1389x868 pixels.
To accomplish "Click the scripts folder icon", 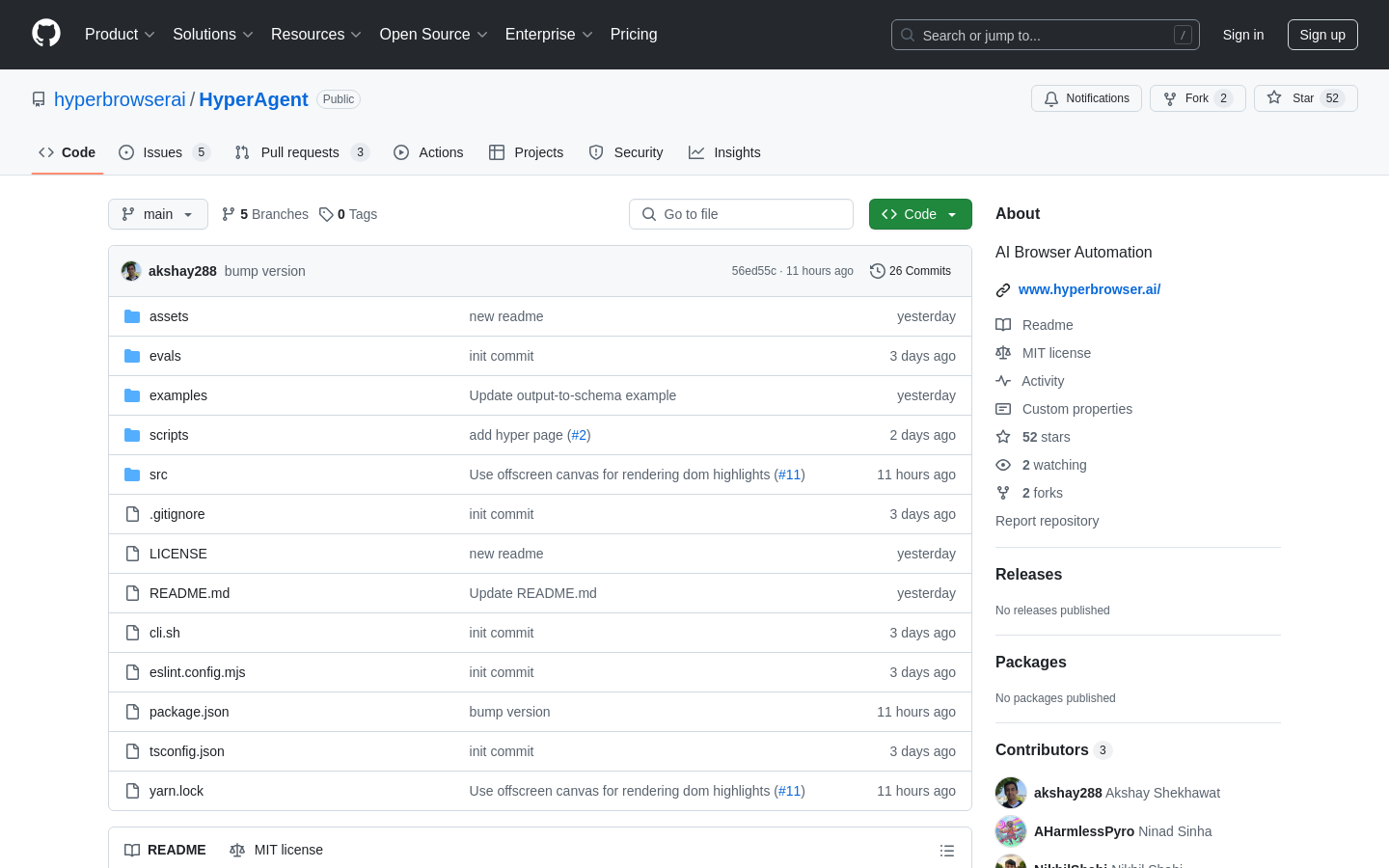I will click(132, 435).
